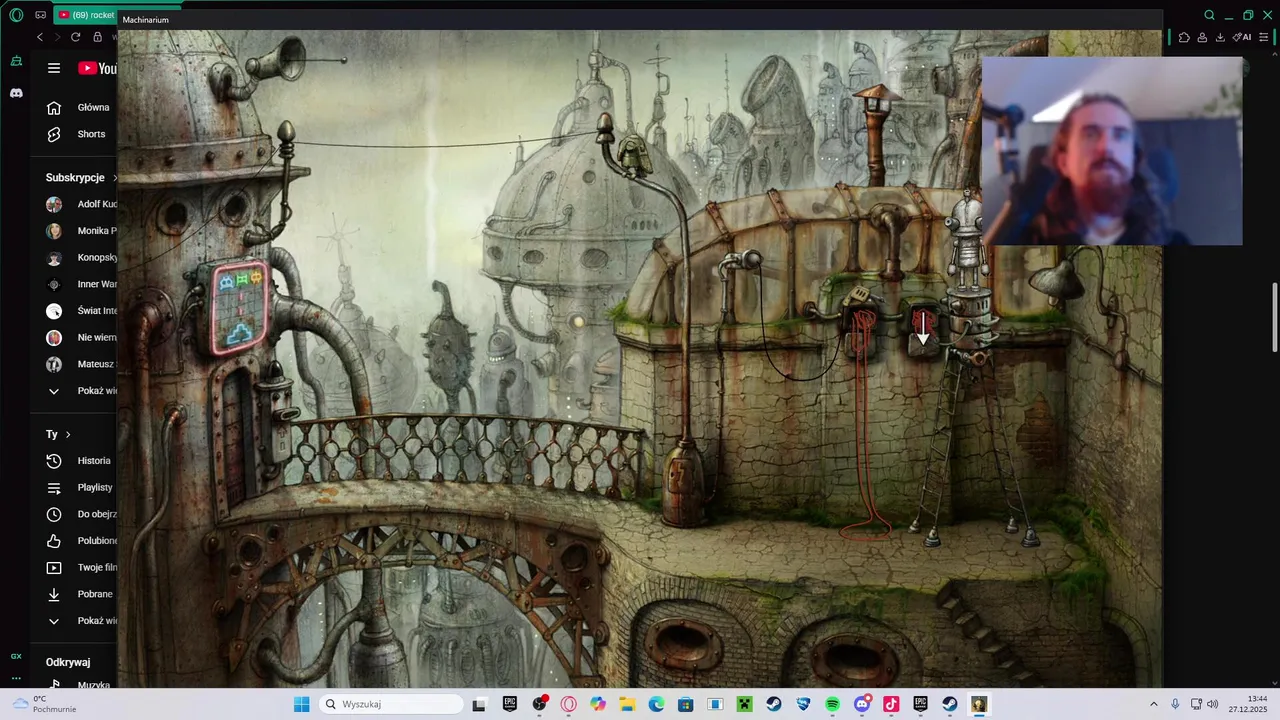Show hidden system tray icons
The height and width of the screenshot is (720, 1280).
1153,704
